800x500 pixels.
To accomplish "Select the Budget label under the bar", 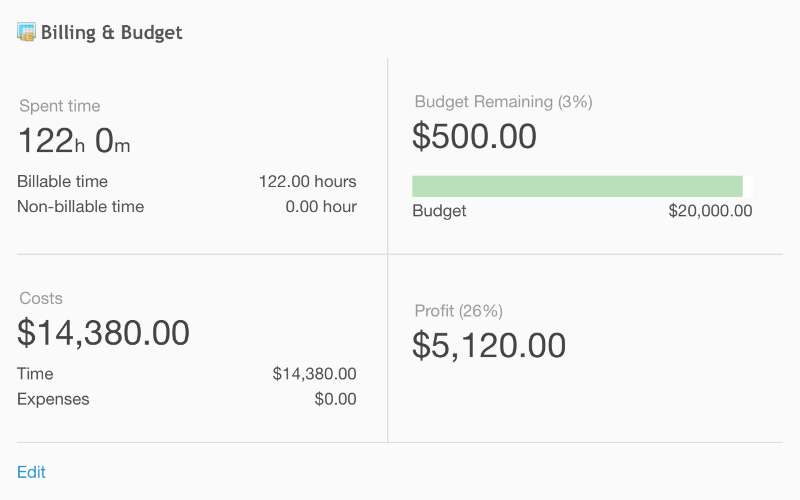I will (x=439, y=211).
